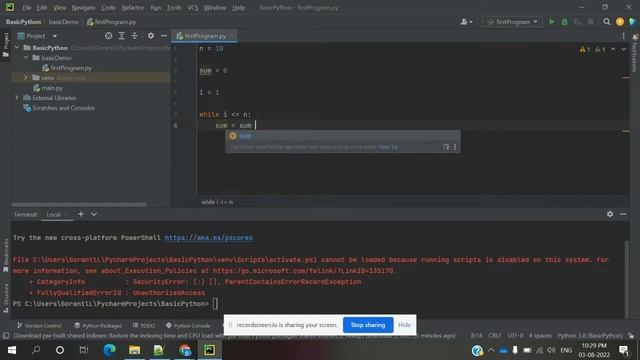The image size is (640, 360).
Task: Open Python Console tool window
Action: tap(188, 325)
